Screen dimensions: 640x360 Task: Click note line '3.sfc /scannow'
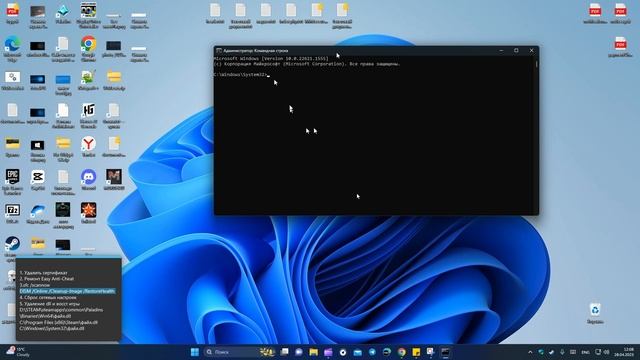[x=35, y=285]
